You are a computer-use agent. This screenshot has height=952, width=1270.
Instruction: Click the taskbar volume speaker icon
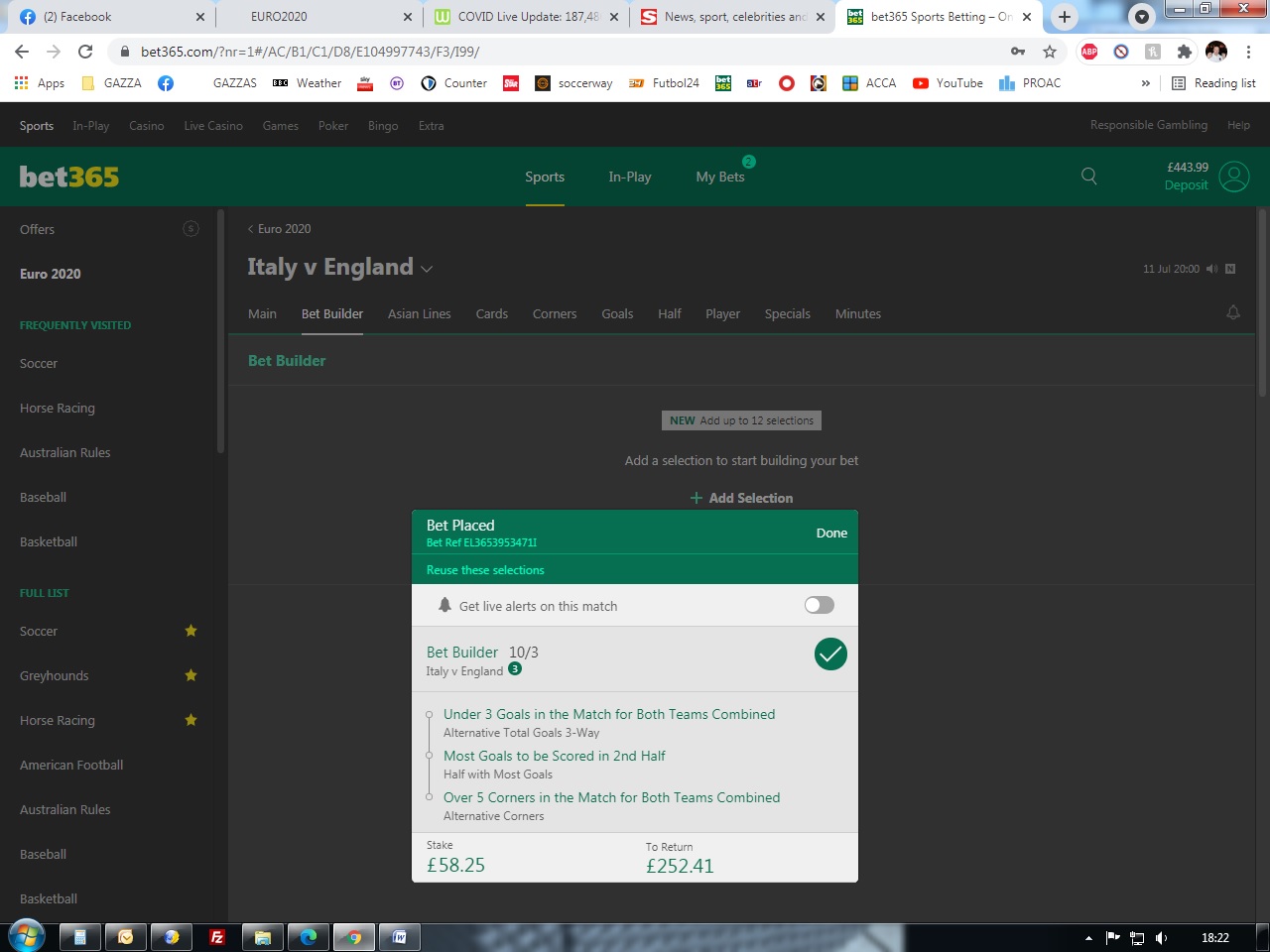[1161, 937]
